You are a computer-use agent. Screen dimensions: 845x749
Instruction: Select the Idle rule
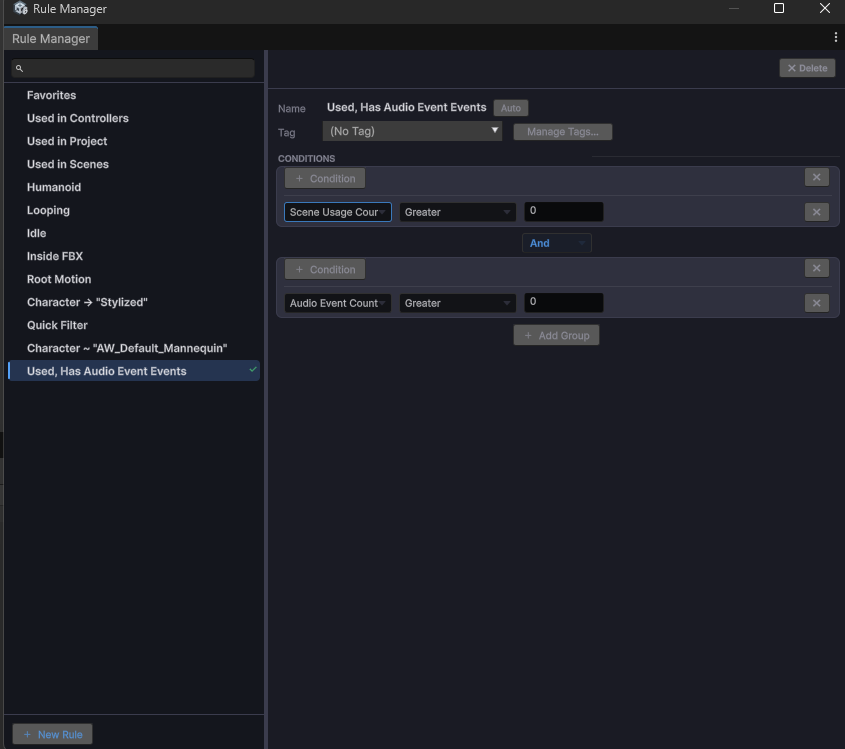134,234
